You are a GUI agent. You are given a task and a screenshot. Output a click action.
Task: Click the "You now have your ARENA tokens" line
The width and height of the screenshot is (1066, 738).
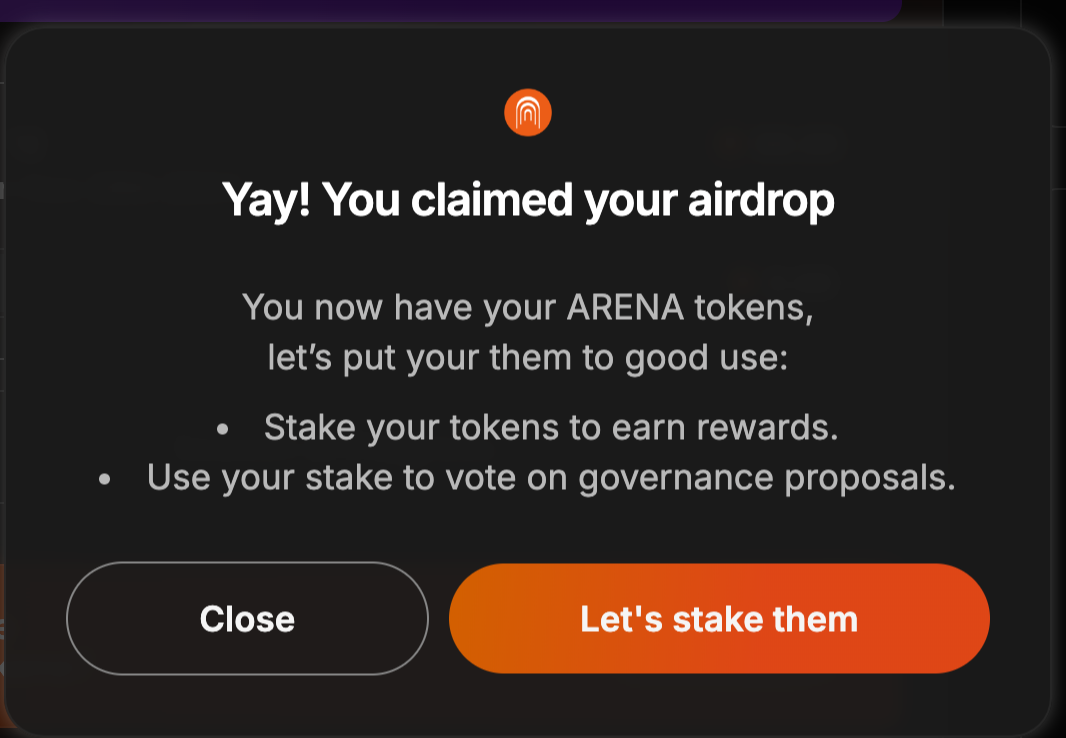pos(528,307)
